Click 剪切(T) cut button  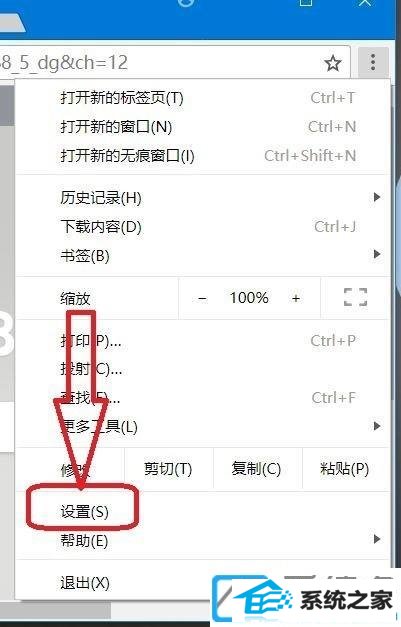(169, 469)
